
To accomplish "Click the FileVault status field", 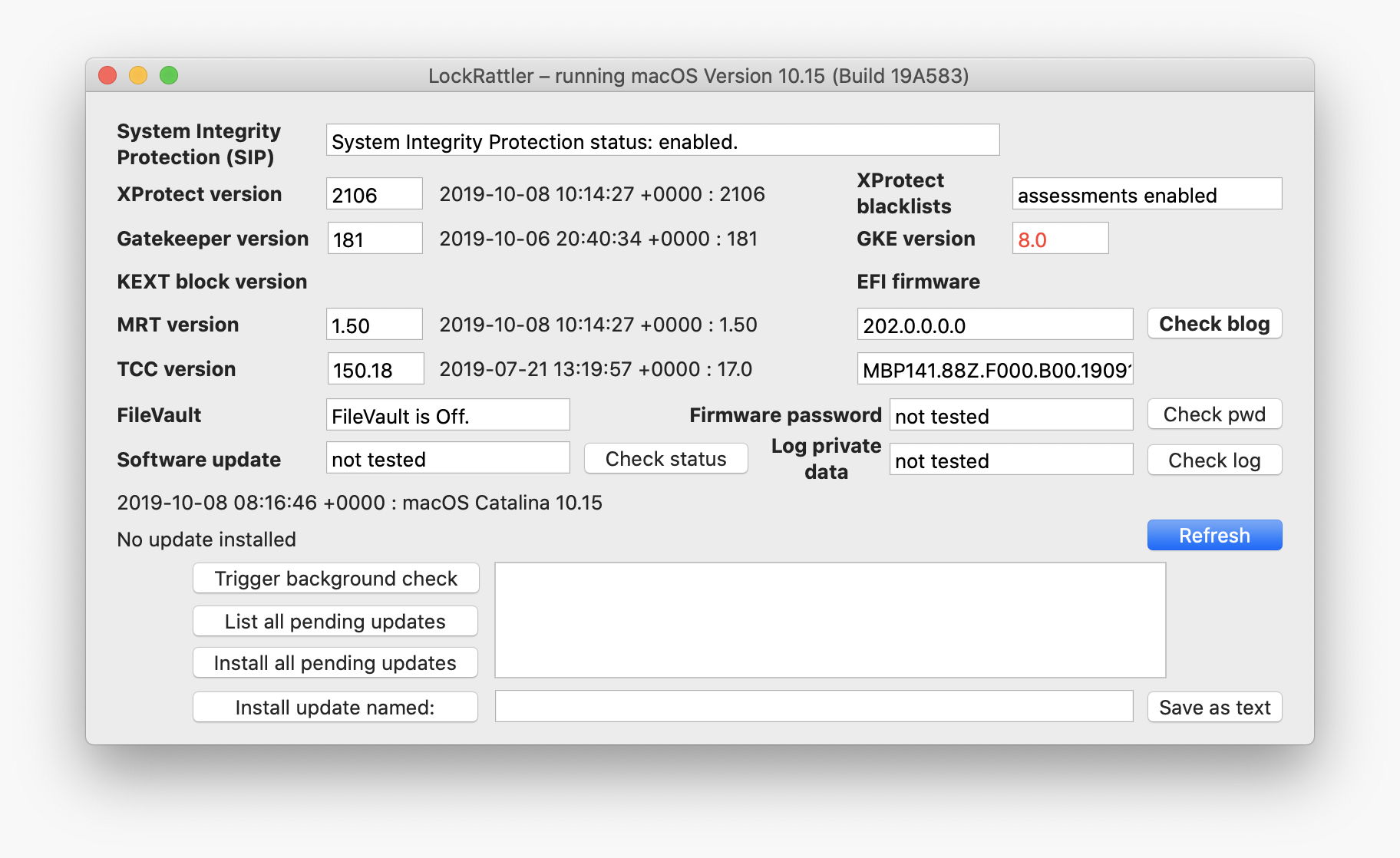I will 447,415.
